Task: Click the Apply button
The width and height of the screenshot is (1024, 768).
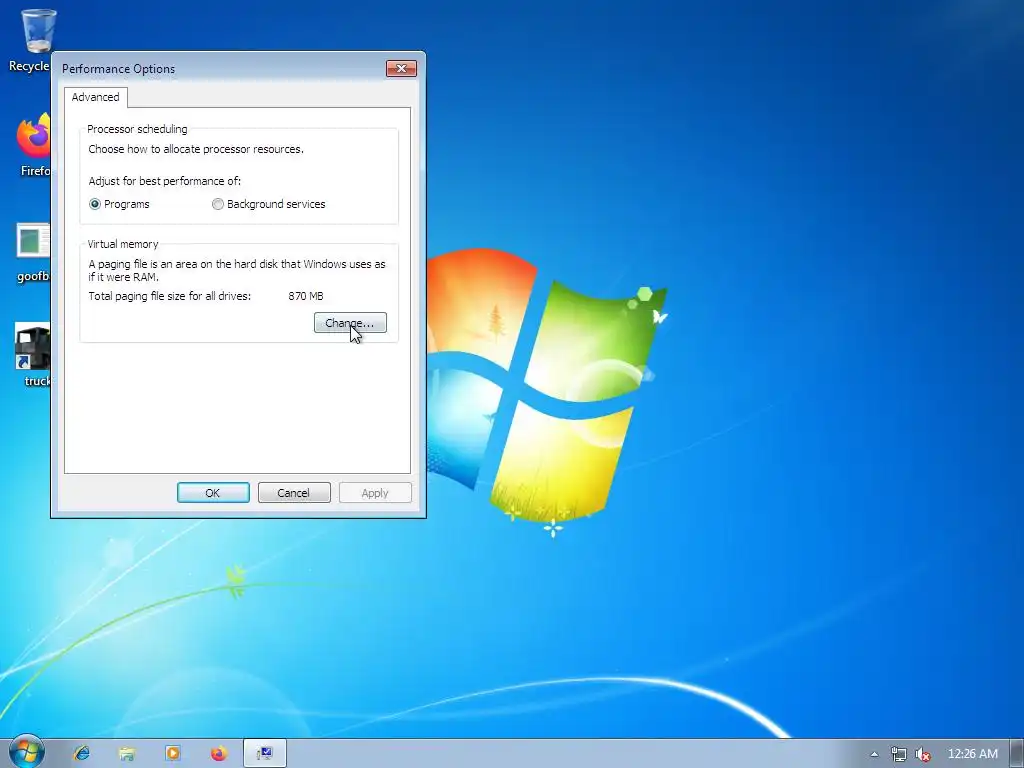Action: click(375, 493)
